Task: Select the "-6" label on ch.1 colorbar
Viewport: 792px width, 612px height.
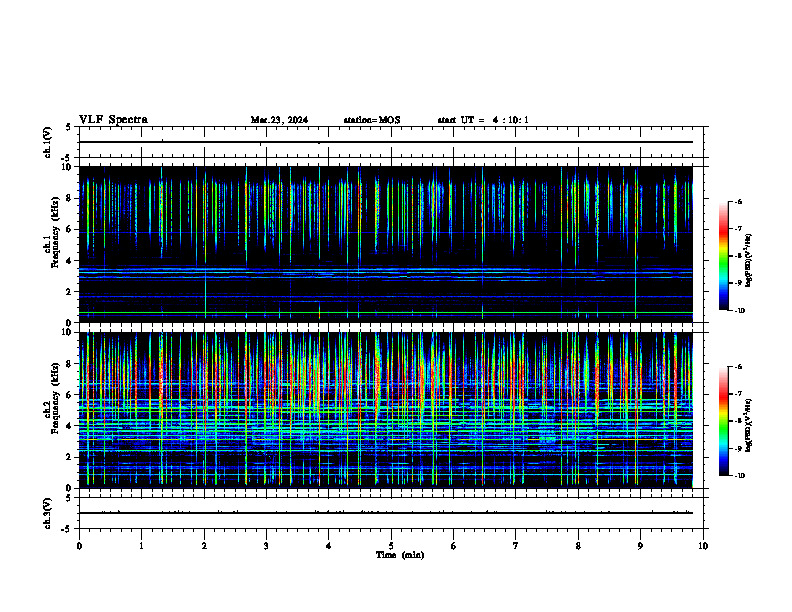Action: [738, 201]
